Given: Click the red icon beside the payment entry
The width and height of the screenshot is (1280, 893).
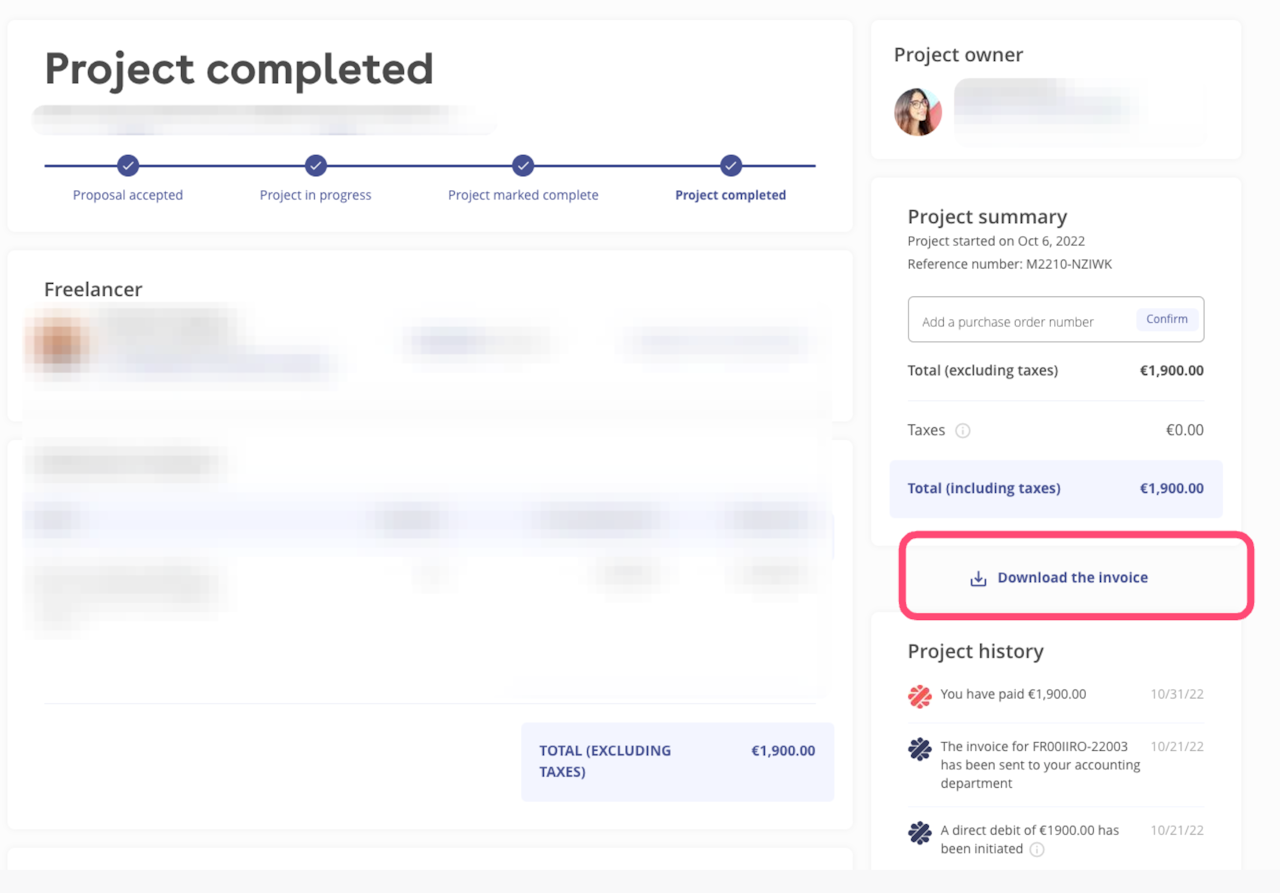Looking at the screenshot, I should pos(920,696).
